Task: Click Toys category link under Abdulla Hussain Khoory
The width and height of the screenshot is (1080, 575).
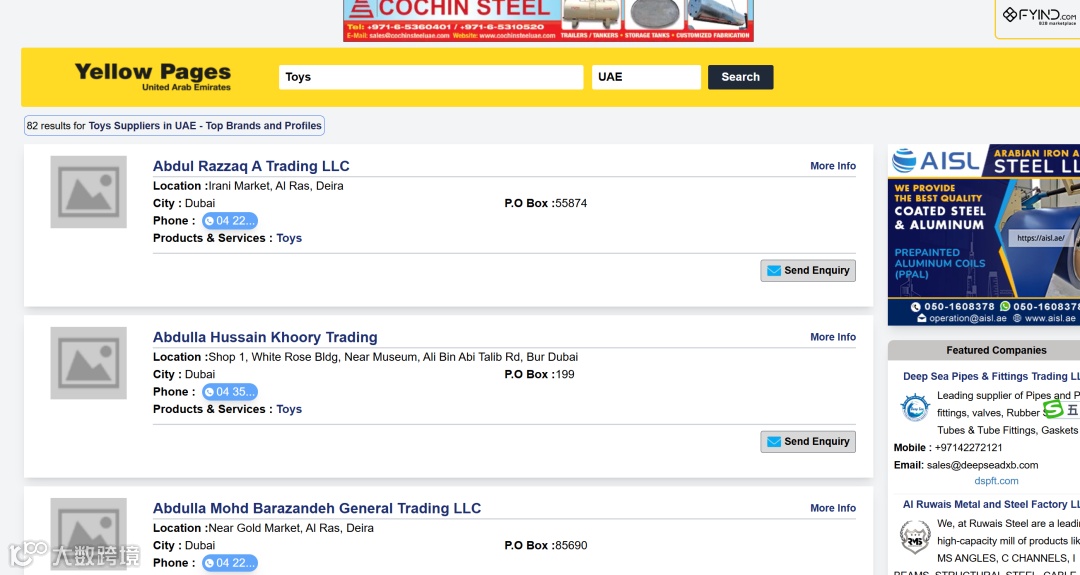Action: click(x=289, y=409)
